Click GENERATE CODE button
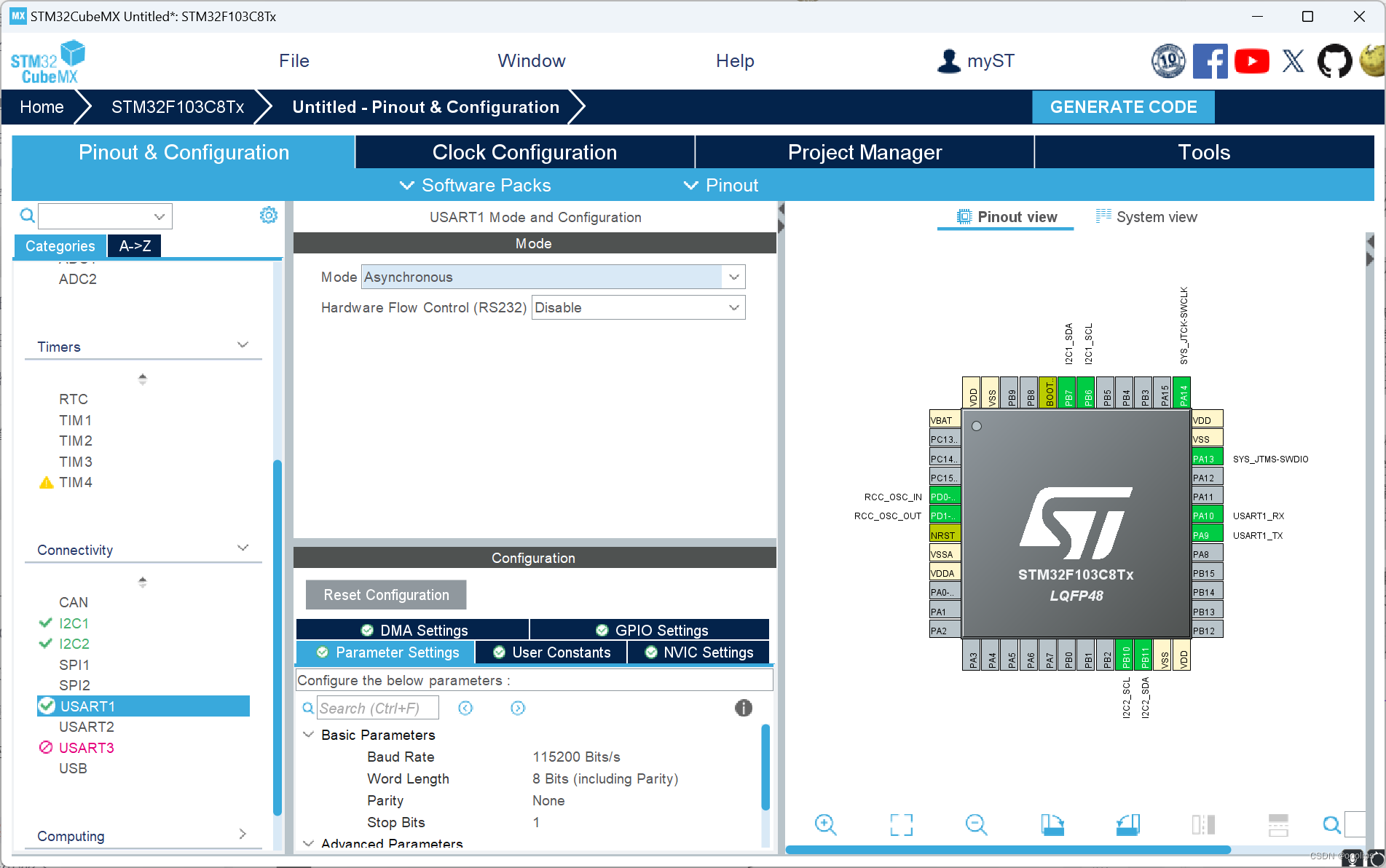This screenshot has width=1386, height=868. tap(1123, 107)
